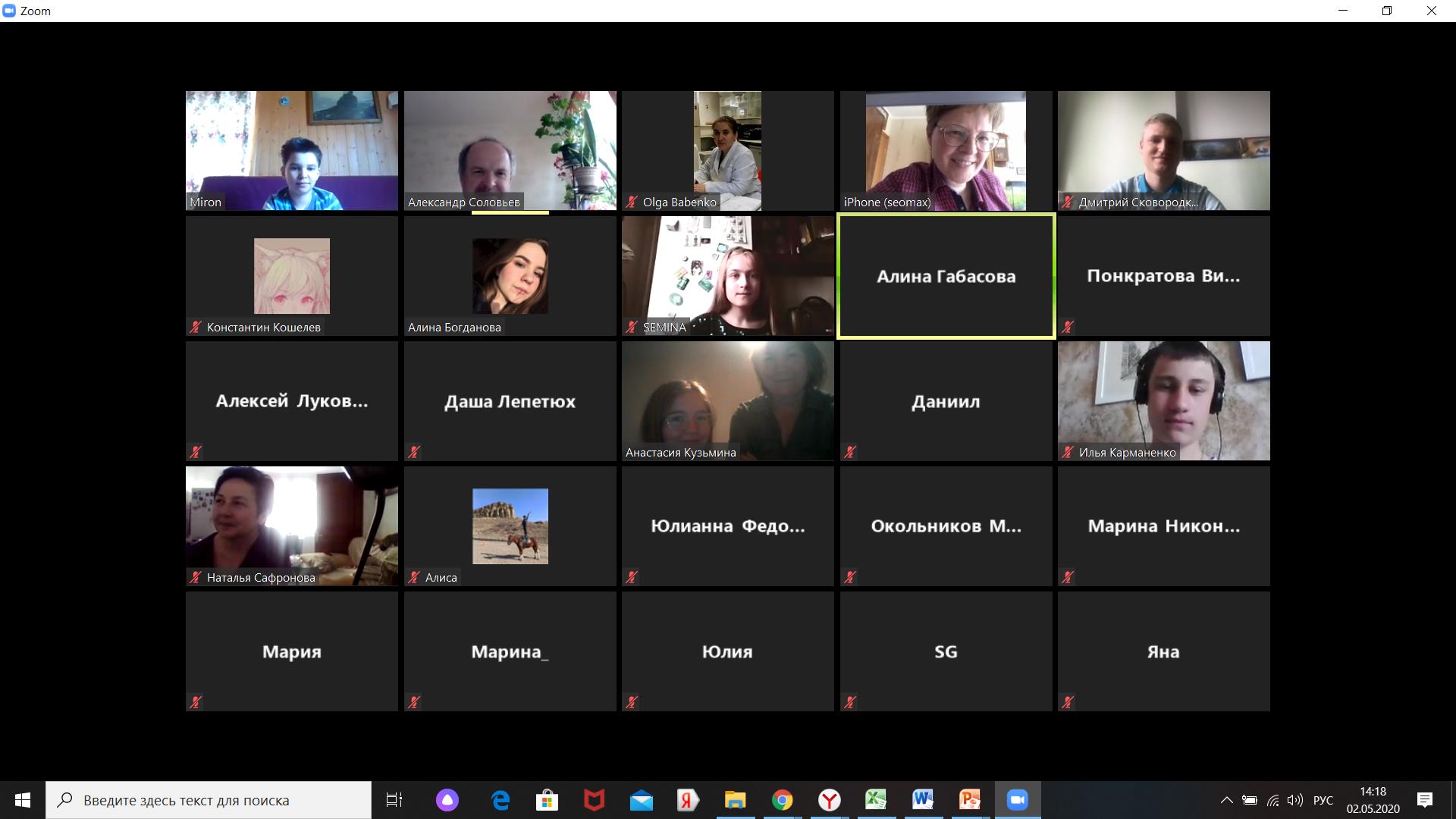Select SG participant tile
1456x819 pixels.
946,651
